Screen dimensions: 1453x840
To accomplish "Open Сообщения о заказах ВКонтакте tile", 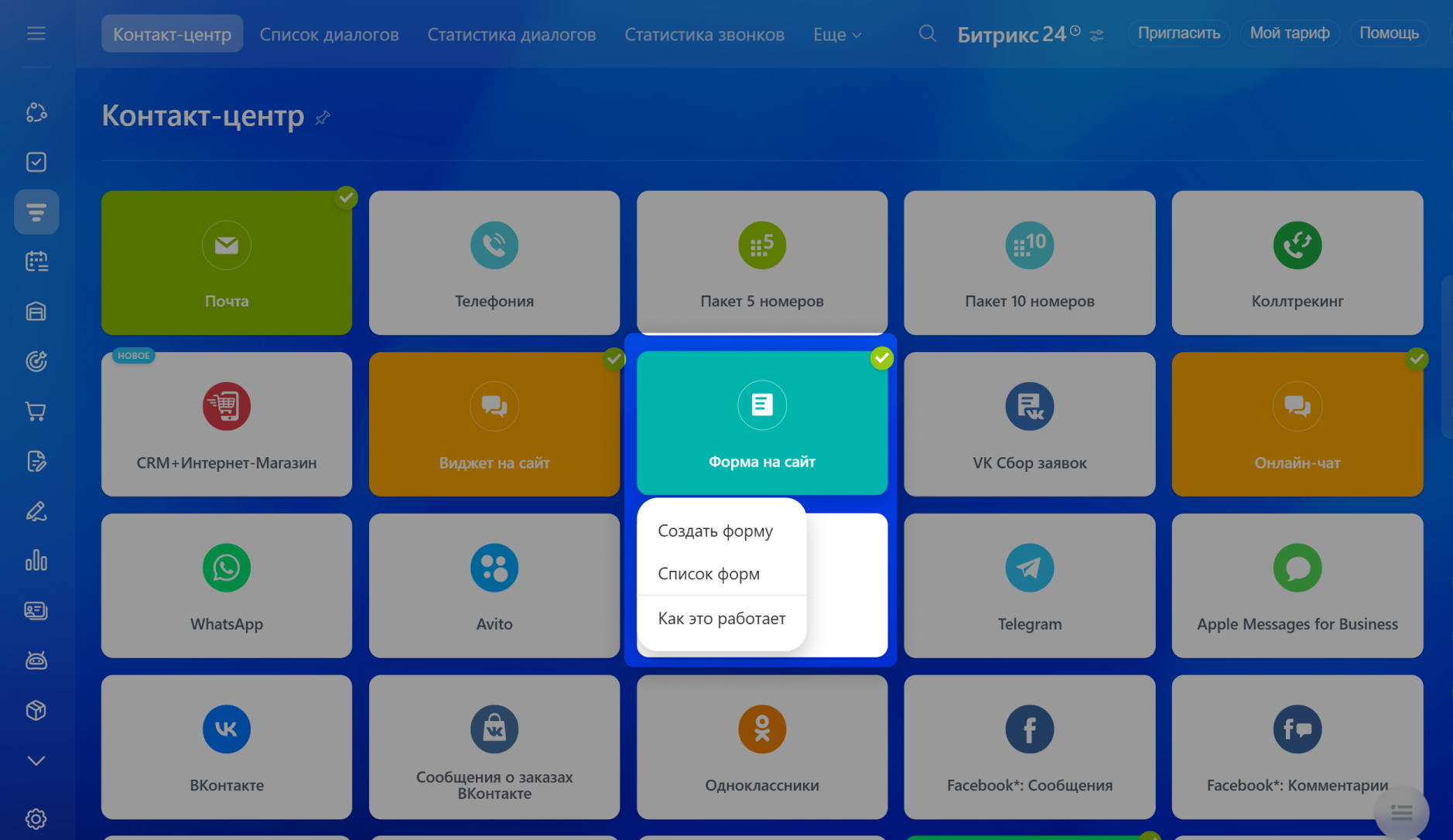I will [x=494, y=747].
